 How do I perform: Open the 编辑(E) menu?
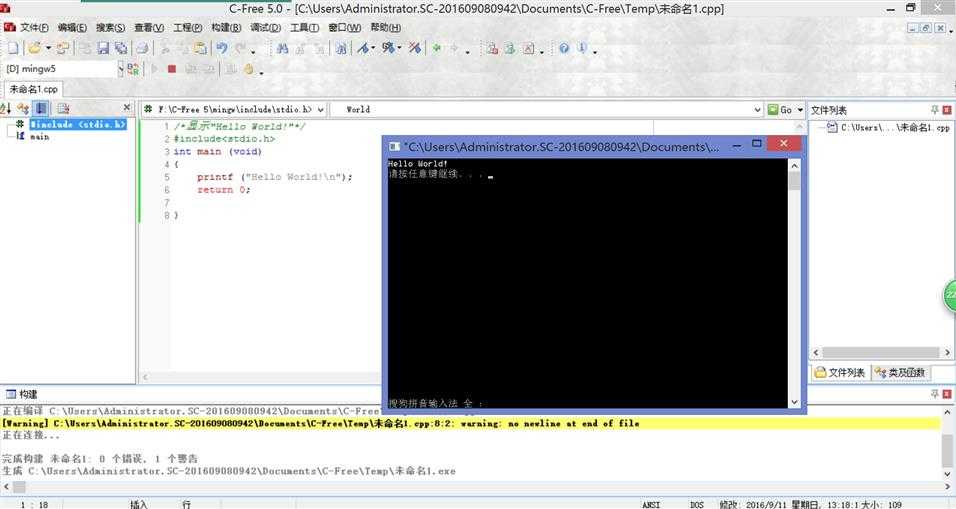tap(72, 27)
